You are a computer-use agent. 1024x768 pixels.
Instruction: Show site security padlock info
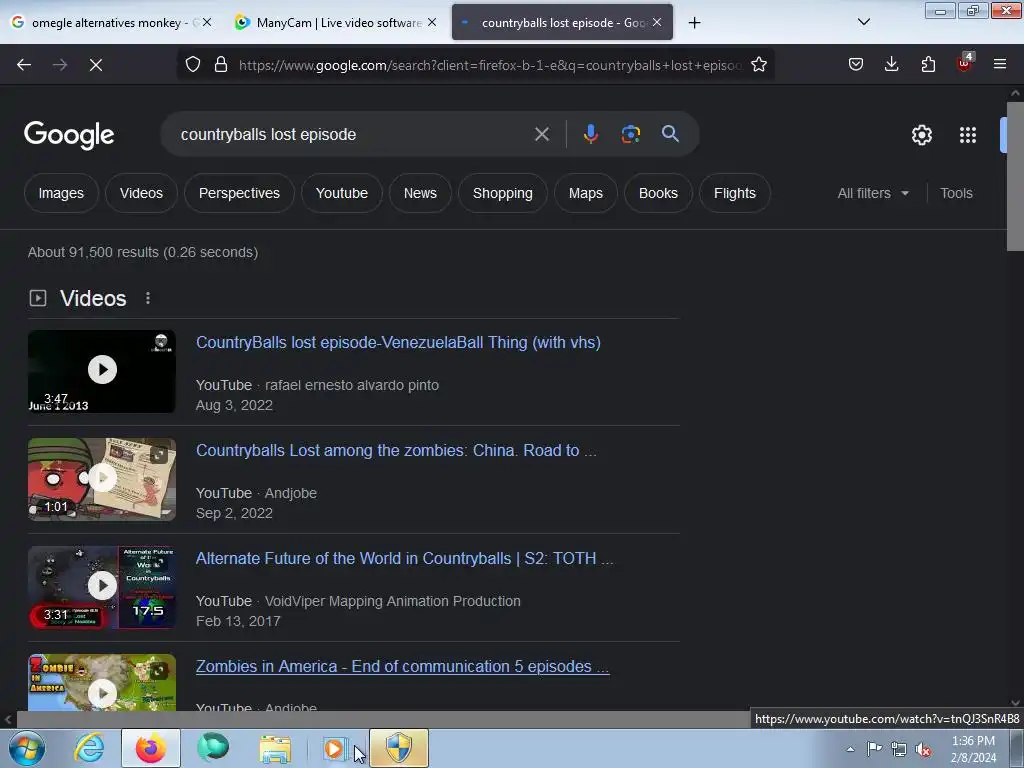click(x=221, y=65)
